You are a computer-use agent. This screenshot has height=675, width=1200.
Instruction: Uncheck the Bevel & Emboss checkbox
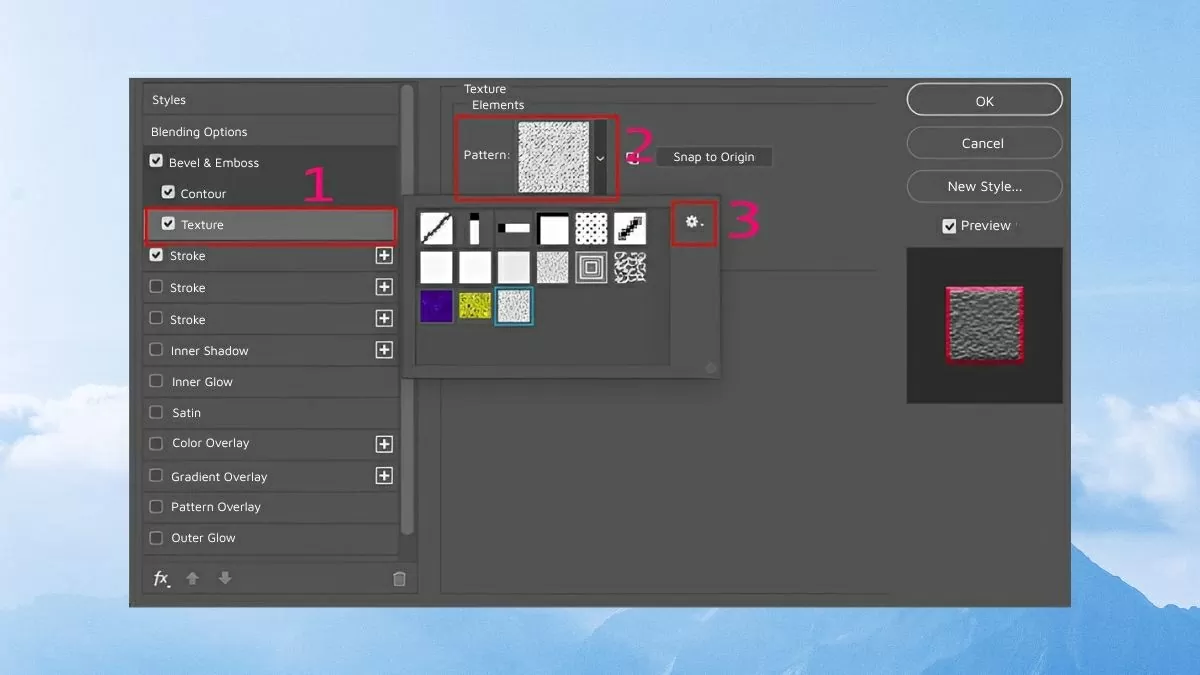click(x=156, y=162)
